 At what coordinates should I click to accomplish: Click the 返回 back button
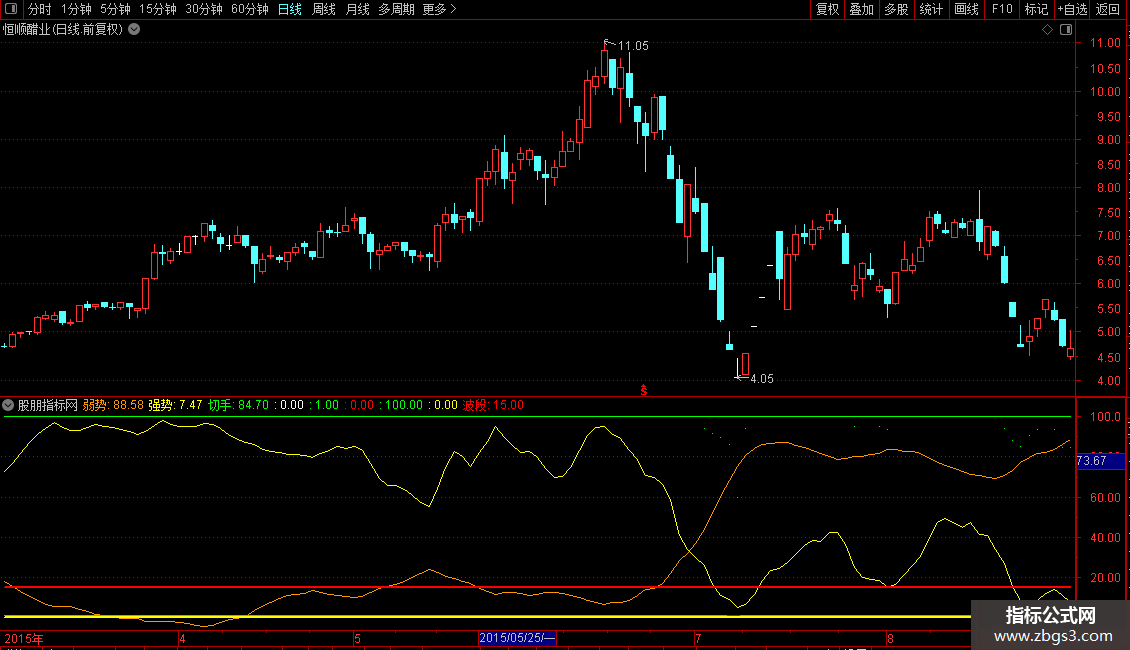click(x=1108, y=9)
